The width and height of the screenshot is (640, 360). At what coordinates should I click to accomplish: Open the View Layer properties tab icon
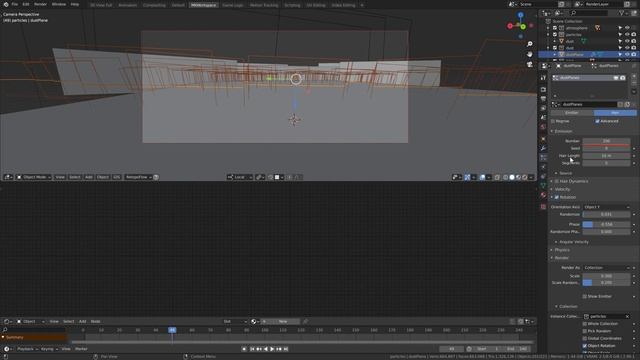click(543, 108)
